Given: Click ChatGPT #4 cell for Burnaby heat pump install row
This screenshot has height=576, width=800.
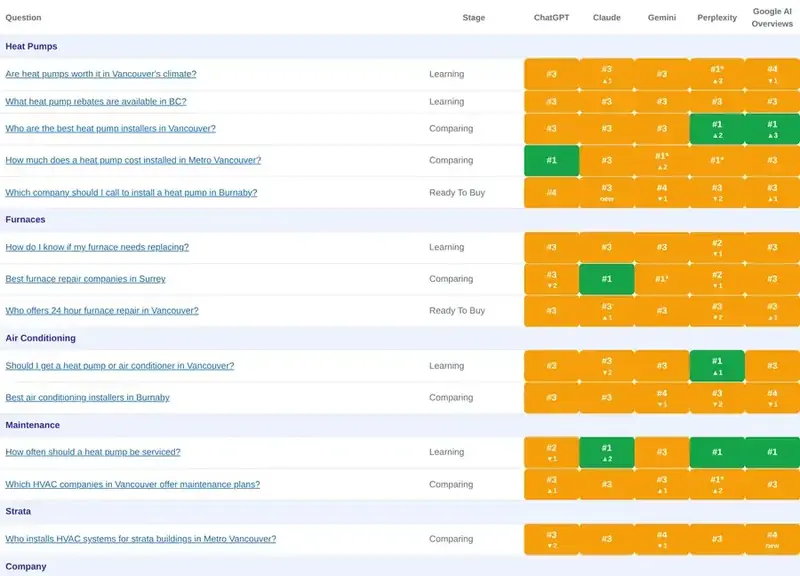Looking at the screenshot, I should pyautogui.click(x=552, y=193).
